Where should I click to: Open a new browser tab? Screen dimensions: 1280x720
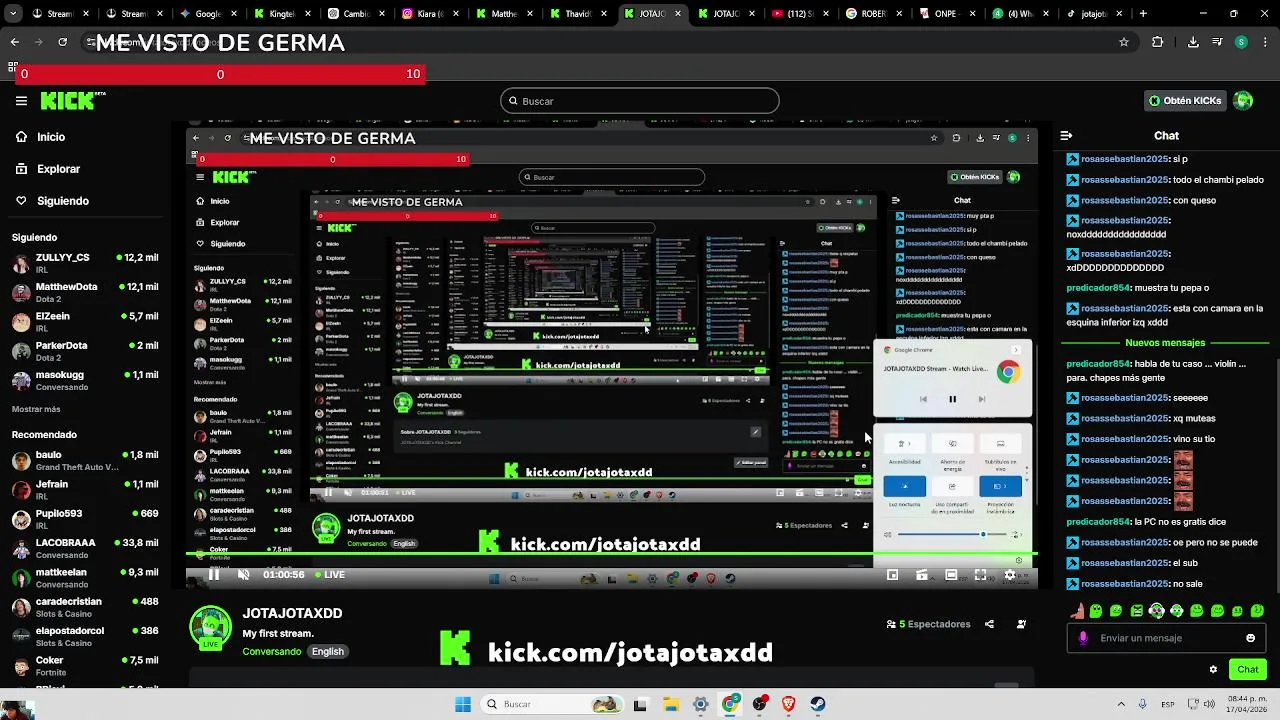1142,14
